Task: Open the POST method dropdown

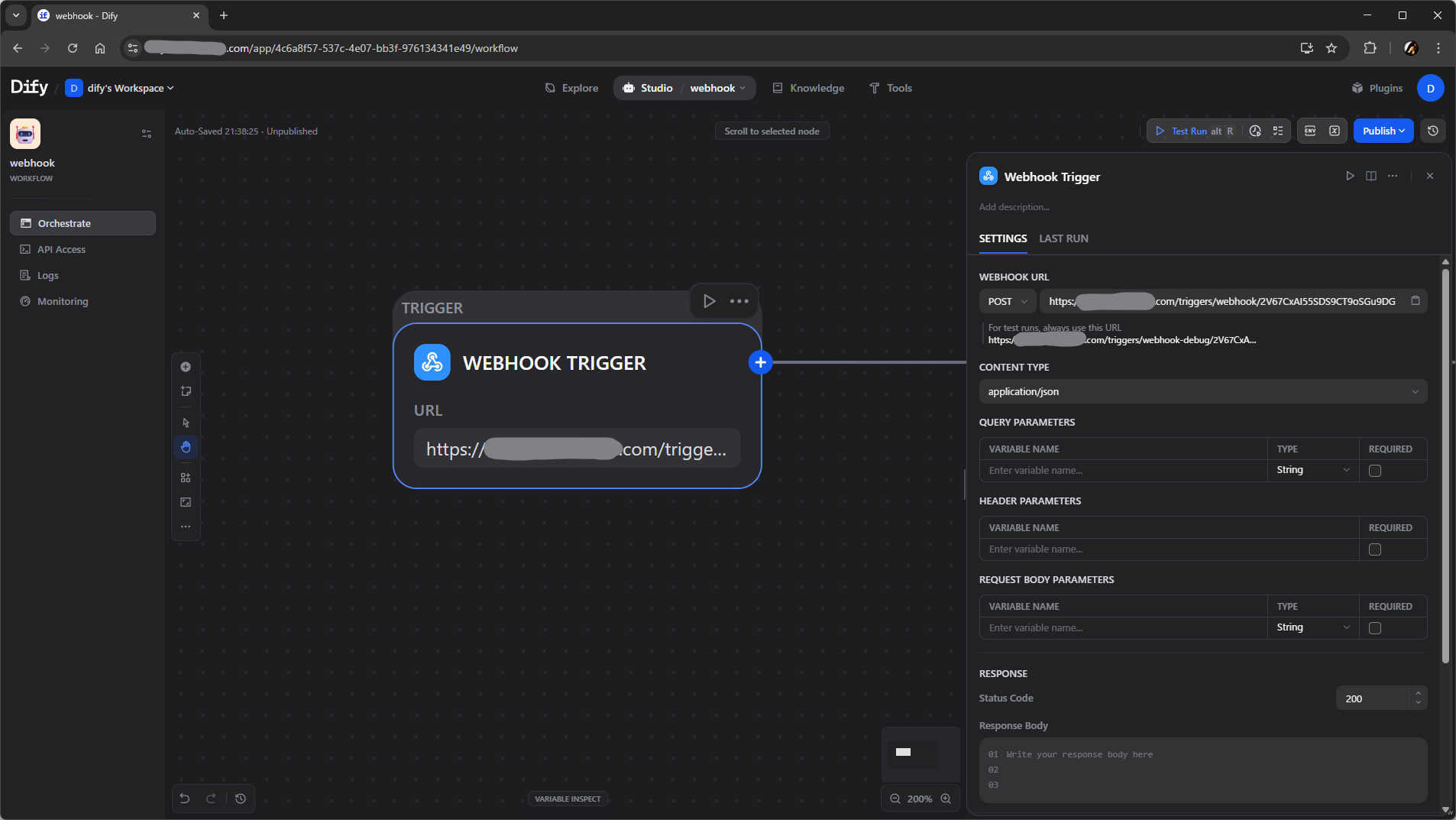Action: tap(1007, 301)
